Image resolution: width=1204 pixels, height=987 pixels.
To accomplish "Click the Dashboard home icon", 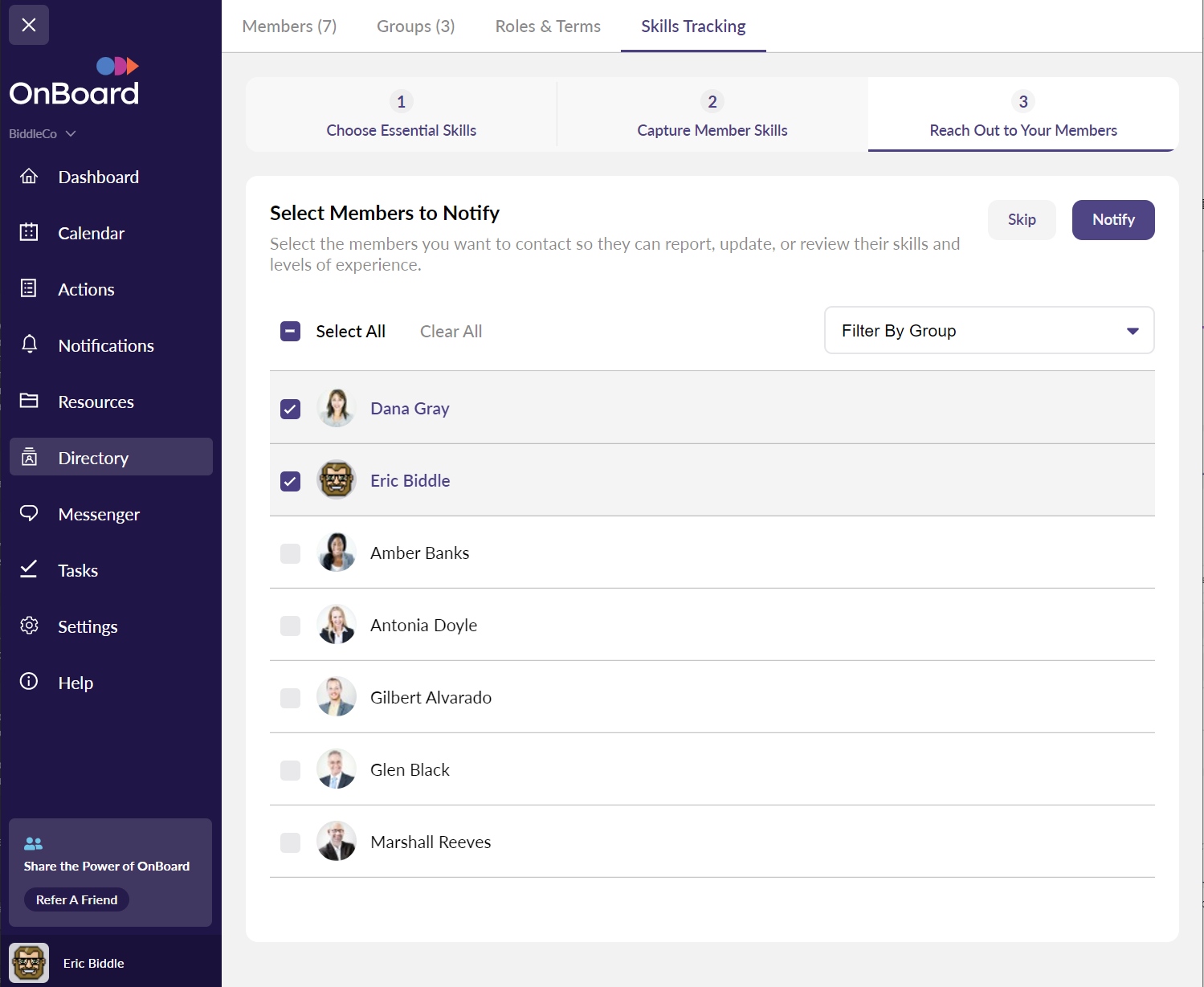I will tap(29, 177).
